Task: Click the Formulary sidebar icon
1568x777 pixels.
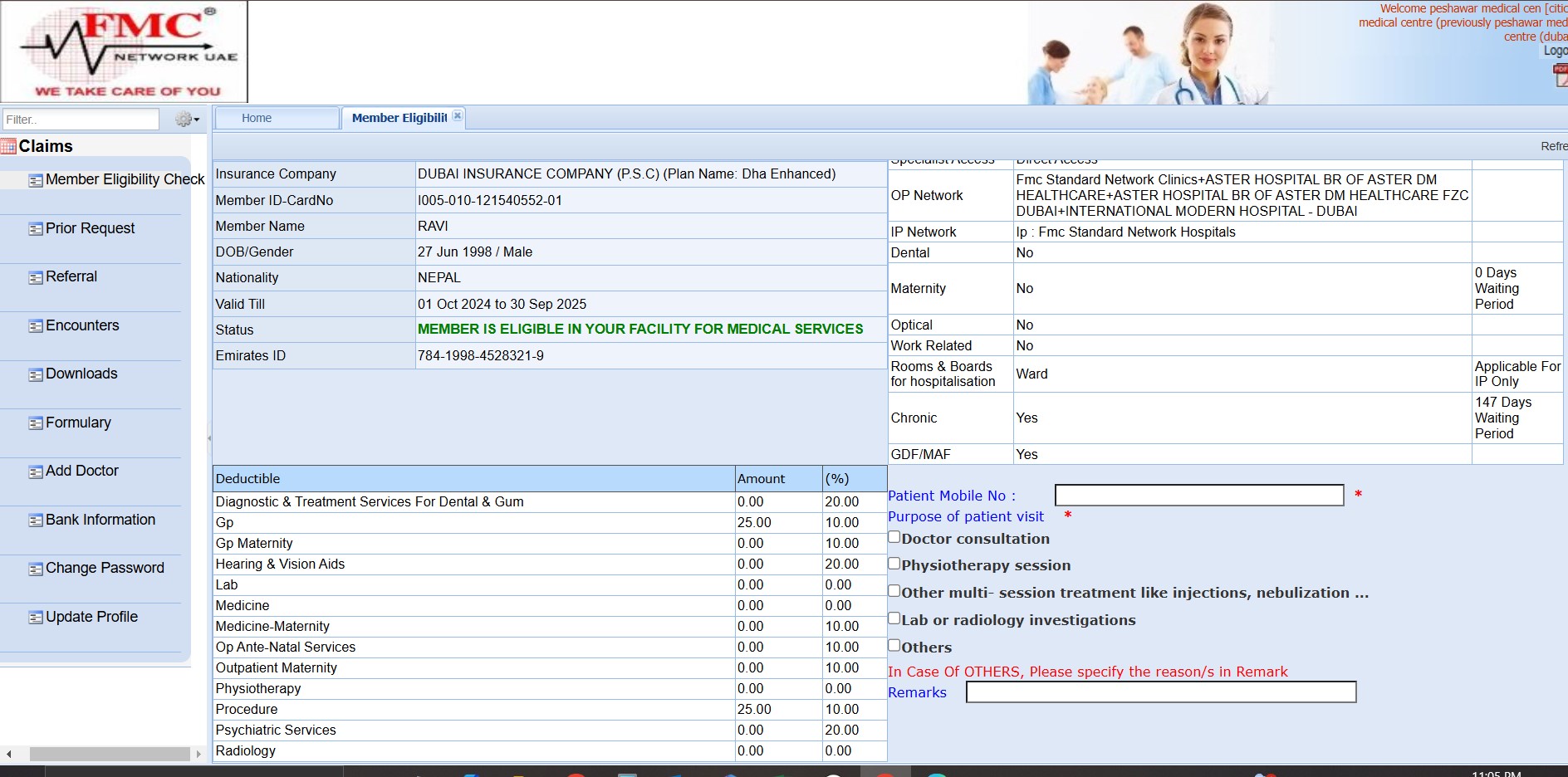Action: pyautogui.click(x=36, y=423)
